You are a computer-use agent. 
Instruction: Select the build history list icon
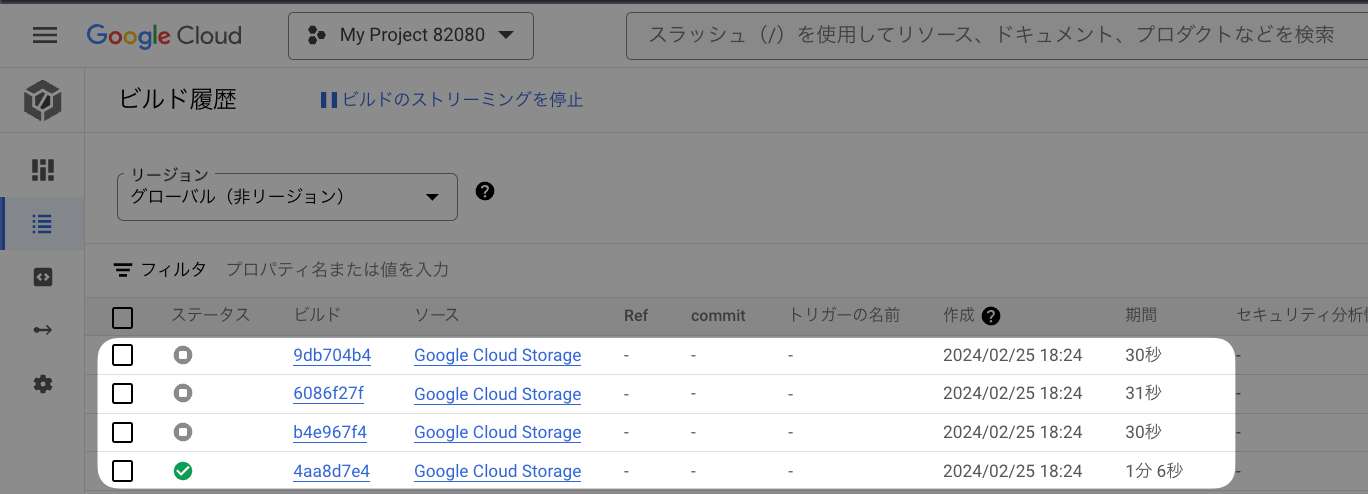[x=42, y=224]
